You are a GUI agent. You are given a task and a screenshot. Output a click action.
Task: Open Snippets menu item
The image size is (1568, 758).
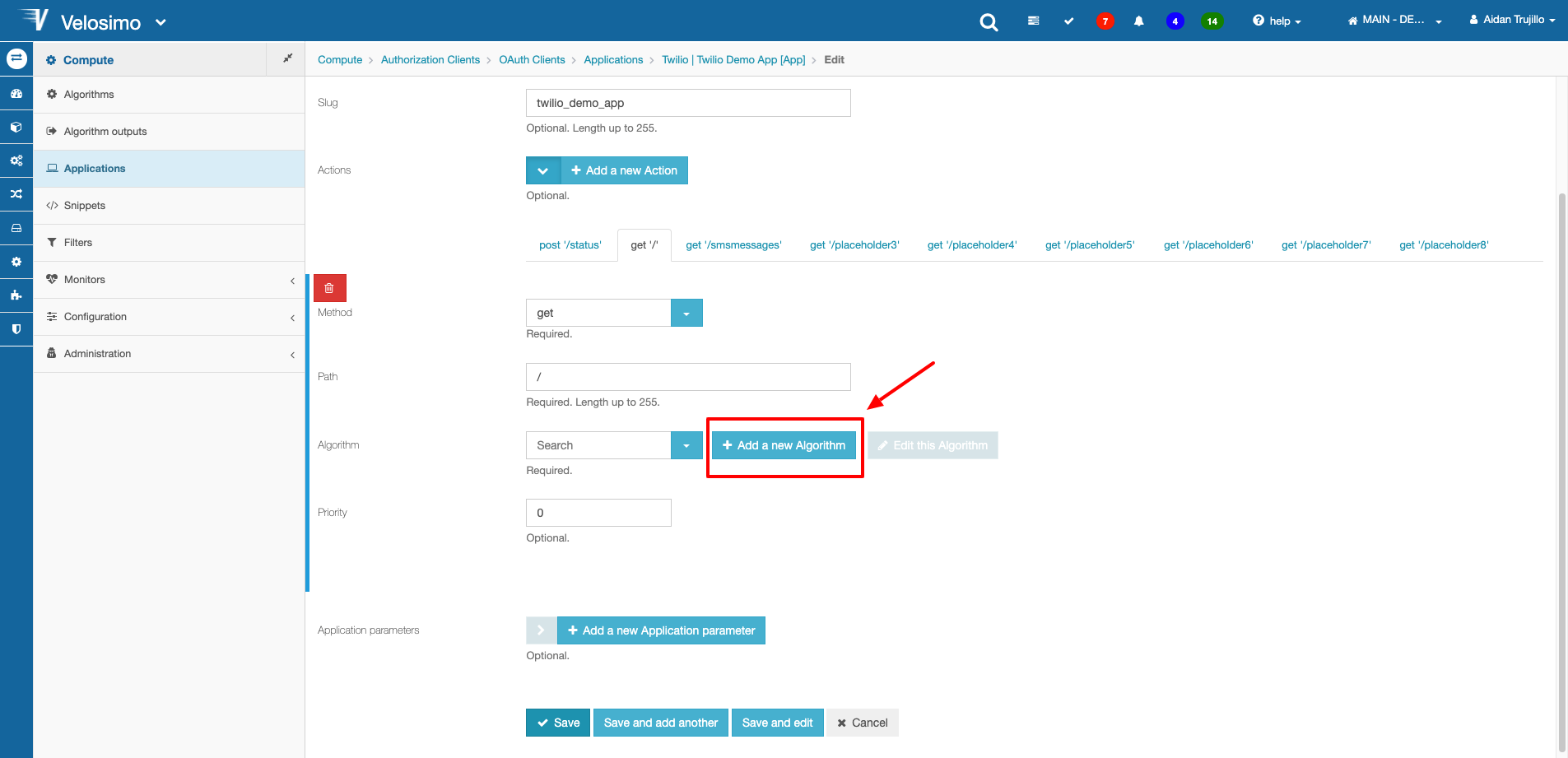(x=169, y=206)
